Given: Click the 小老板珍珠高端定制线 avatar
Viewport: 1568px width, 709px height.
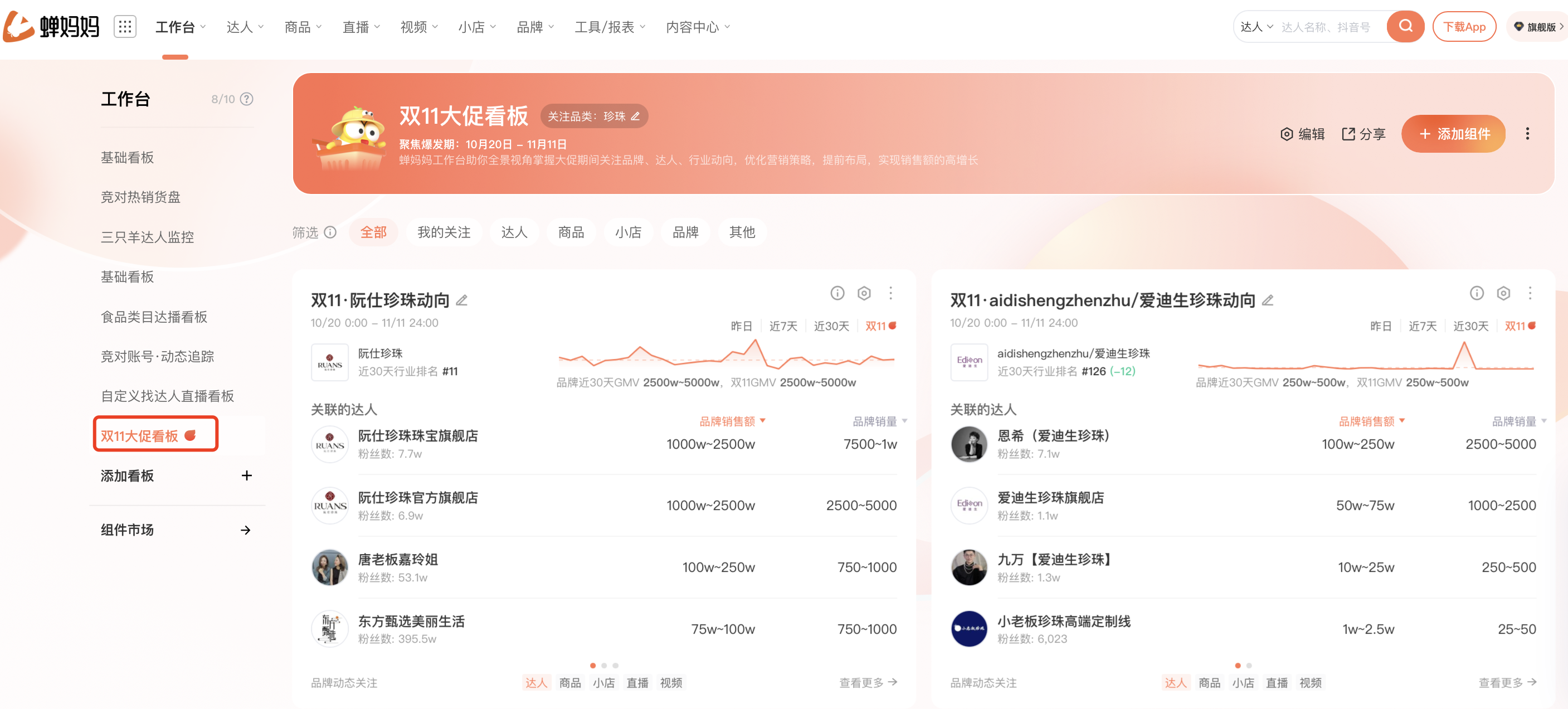Looking at the screenshot, I should [969, 629].
